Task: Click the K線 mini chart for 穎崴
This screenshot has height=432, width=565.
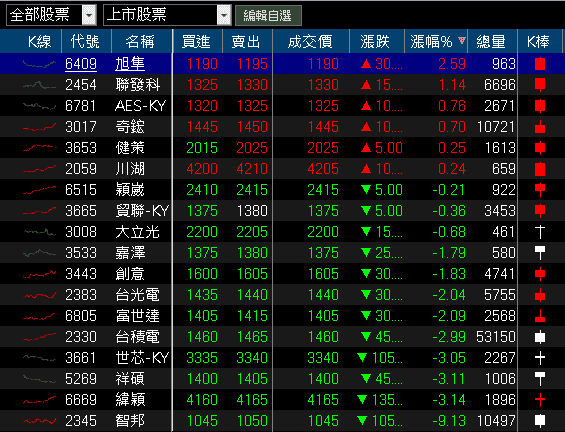Action: (39, 190)
